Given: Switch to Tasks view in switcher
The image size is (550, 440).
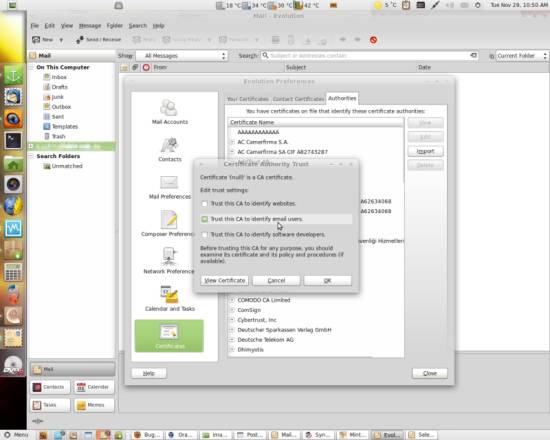Looking at the screenshot, I should [x=50, y=405].
